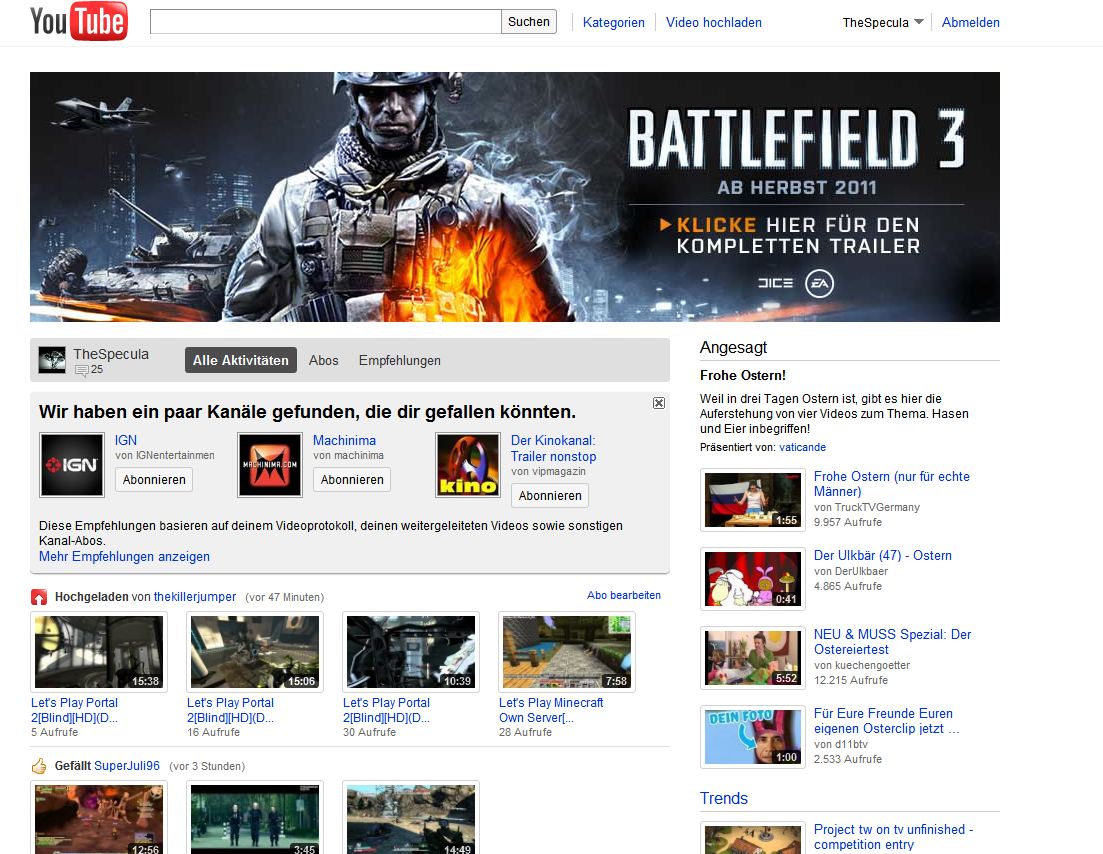This screenshot has width=1103, height=854.
Task: Open Für Eure Freunde Osterclip link
Action: click(886, 721)
